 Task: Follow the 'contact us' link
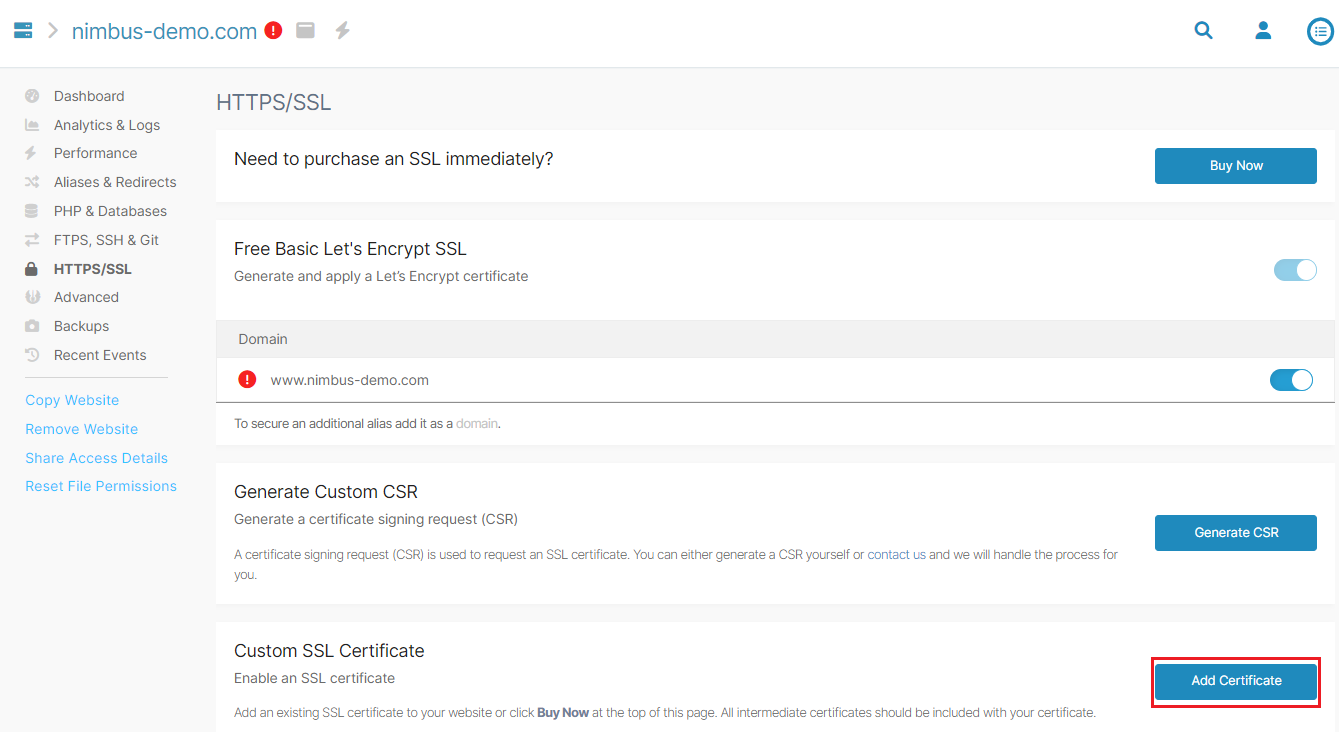click(896, 554)
